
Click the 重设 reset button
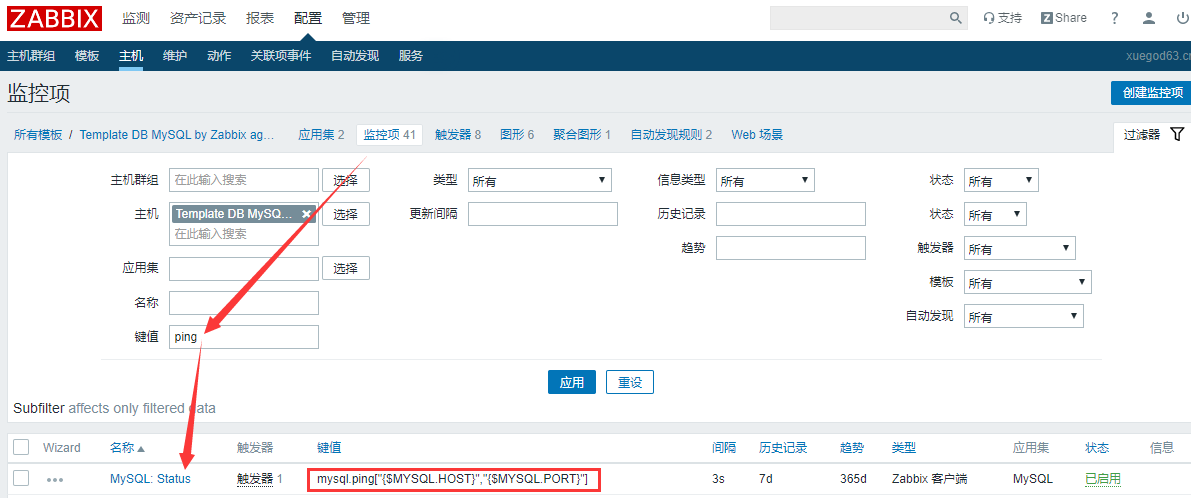(630, 382)
